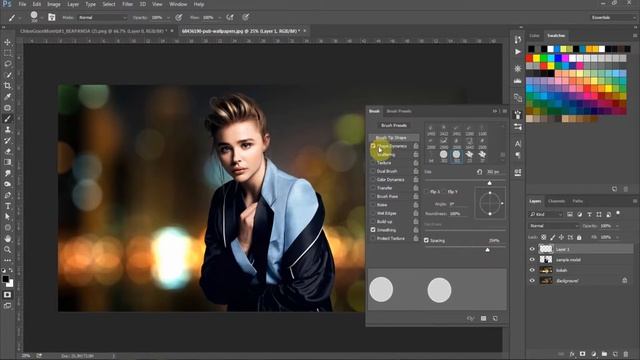The image size is (640, 360).
Task: Select the Quick Selection tool
Action: tap(7, 75)
